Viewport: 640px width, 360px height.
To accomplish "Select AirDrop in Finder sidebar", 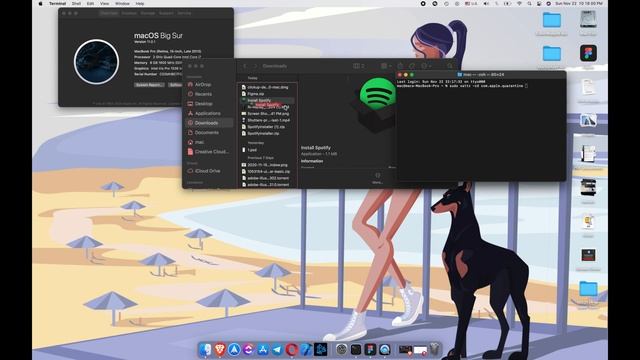I will click(x=210, y=84).
